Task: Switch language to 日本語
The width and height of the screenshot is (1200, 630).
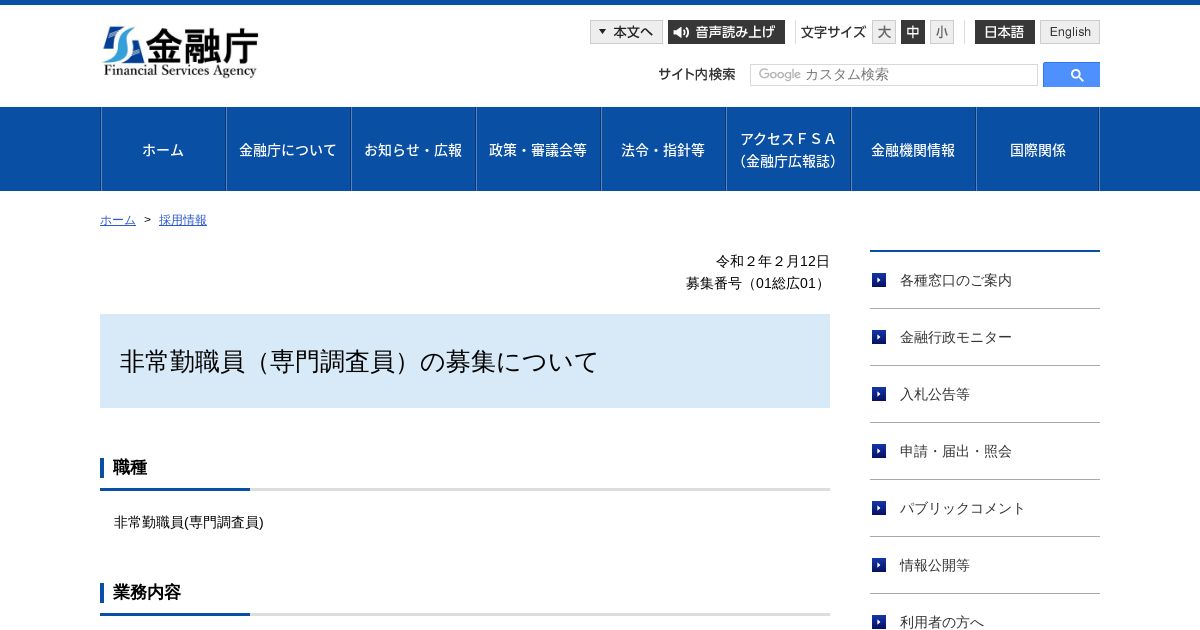Action: (x=1005, y=32)
